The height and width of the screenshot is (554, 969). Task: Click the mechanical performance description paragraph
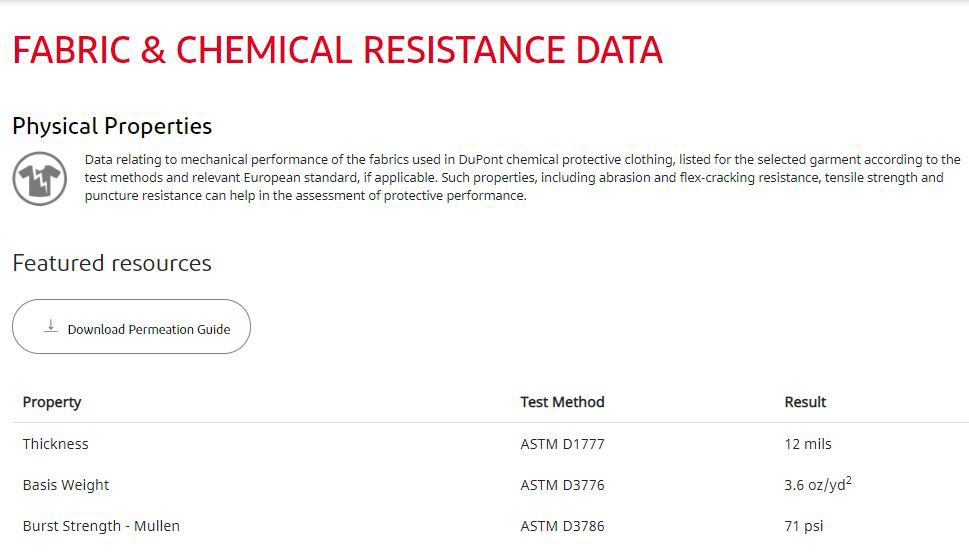(x=520, y=178)
